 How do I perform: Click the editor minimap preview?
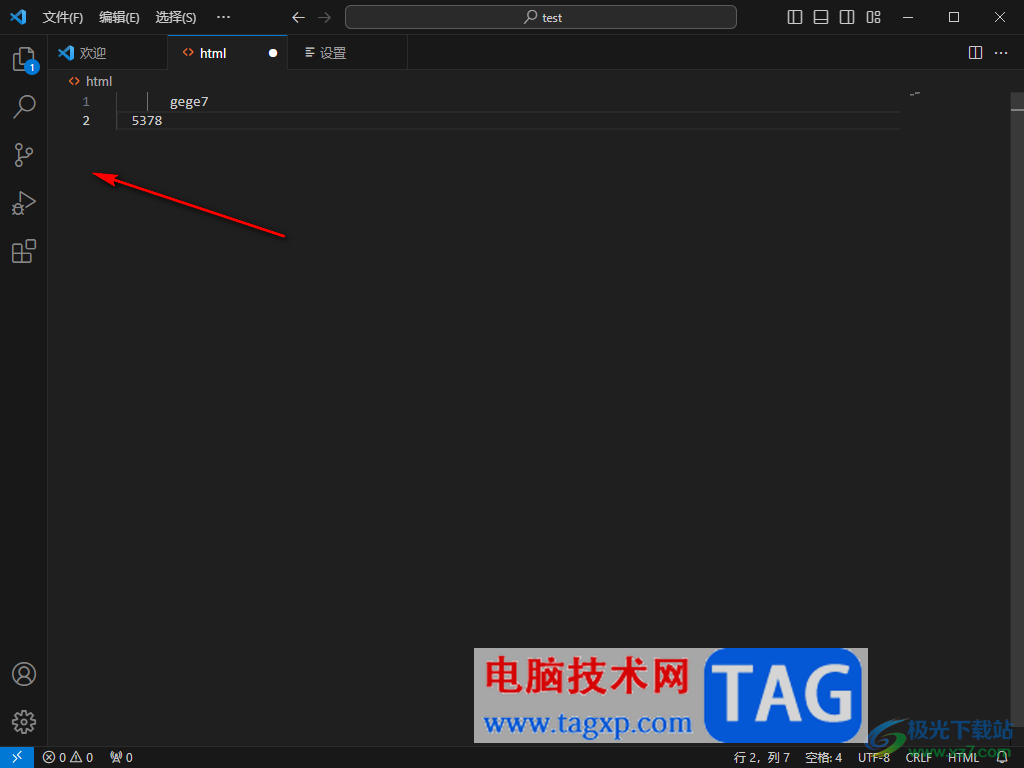point(915,94)
